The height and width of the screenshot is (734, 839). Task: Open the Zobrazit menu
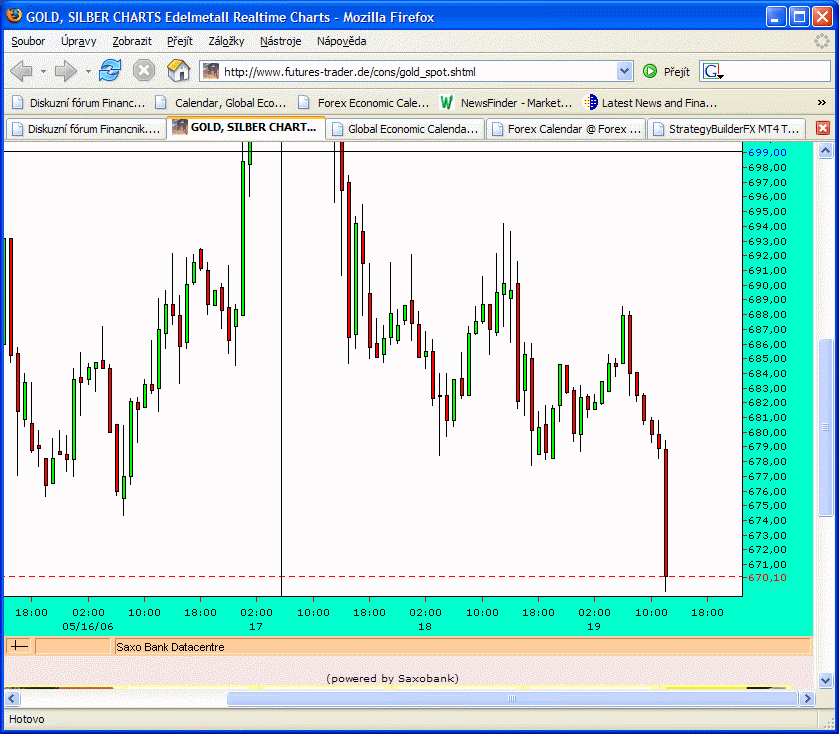tap(132, 41)
